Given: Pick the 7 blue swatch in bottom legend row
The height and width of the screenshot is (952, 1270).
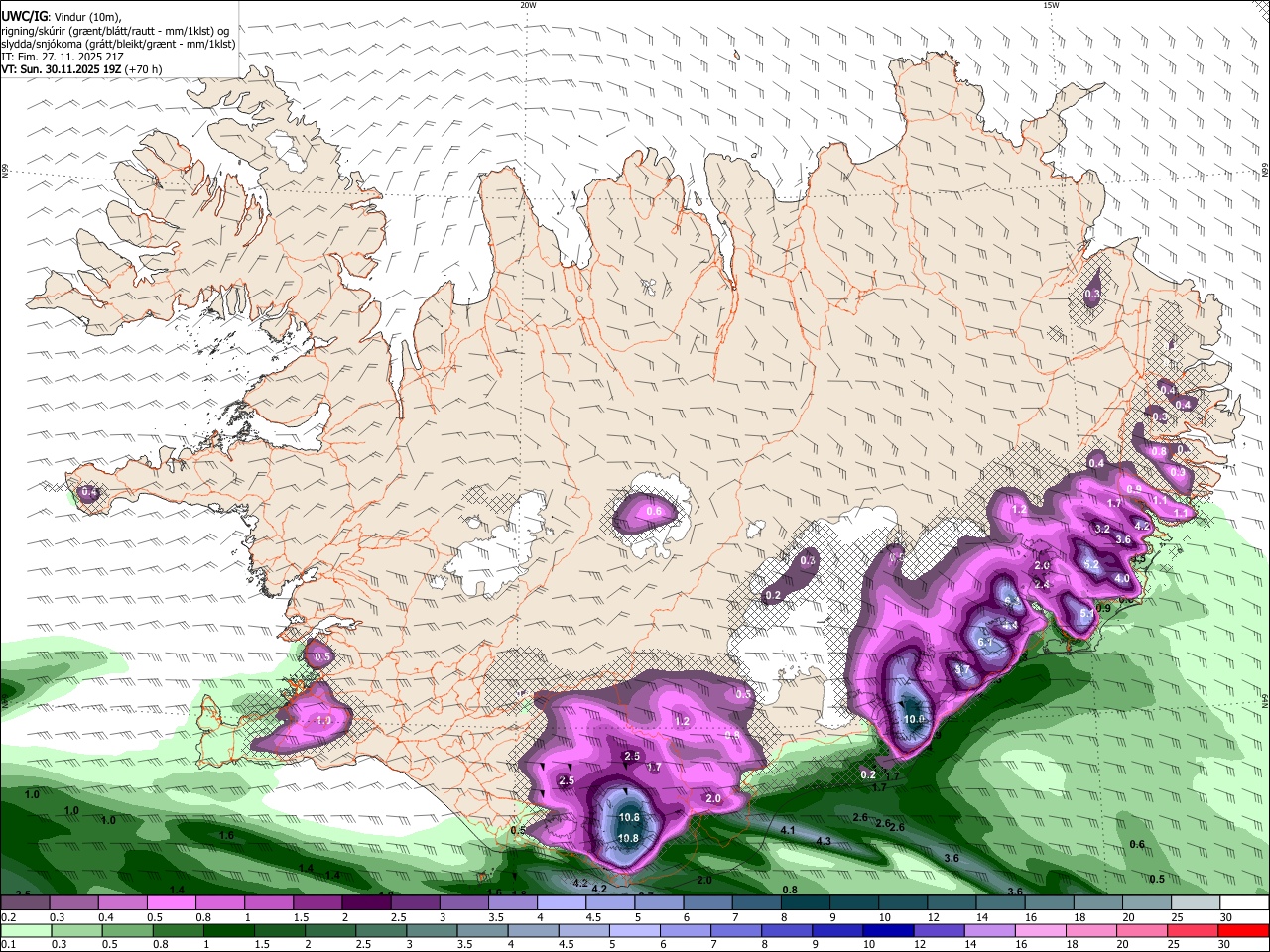Looking at the screenshot, I should click(x=736, y=930).
